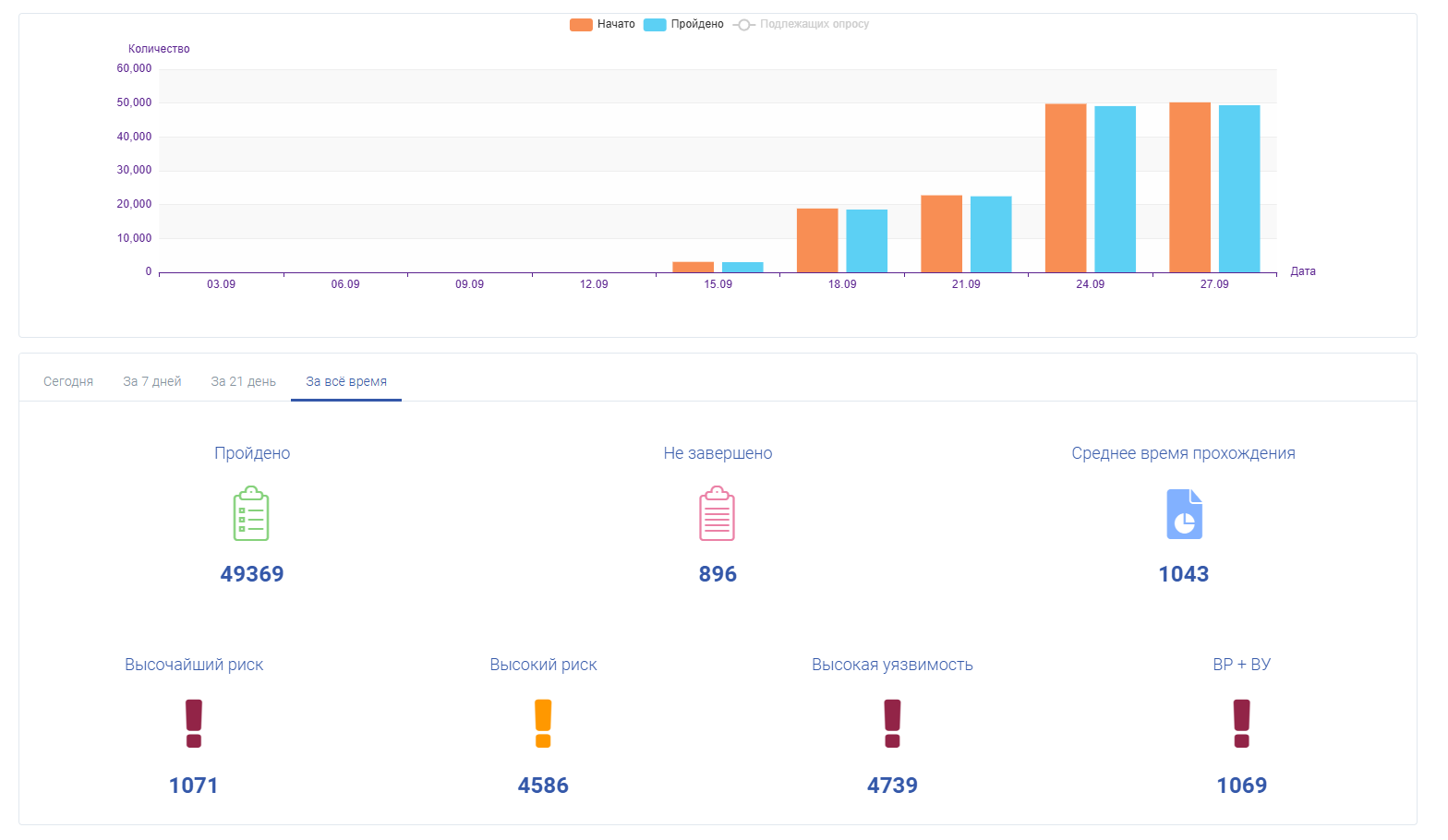Click the blue pie-chart document icon
The image size is (1448, 840).
click(1184, 514)
